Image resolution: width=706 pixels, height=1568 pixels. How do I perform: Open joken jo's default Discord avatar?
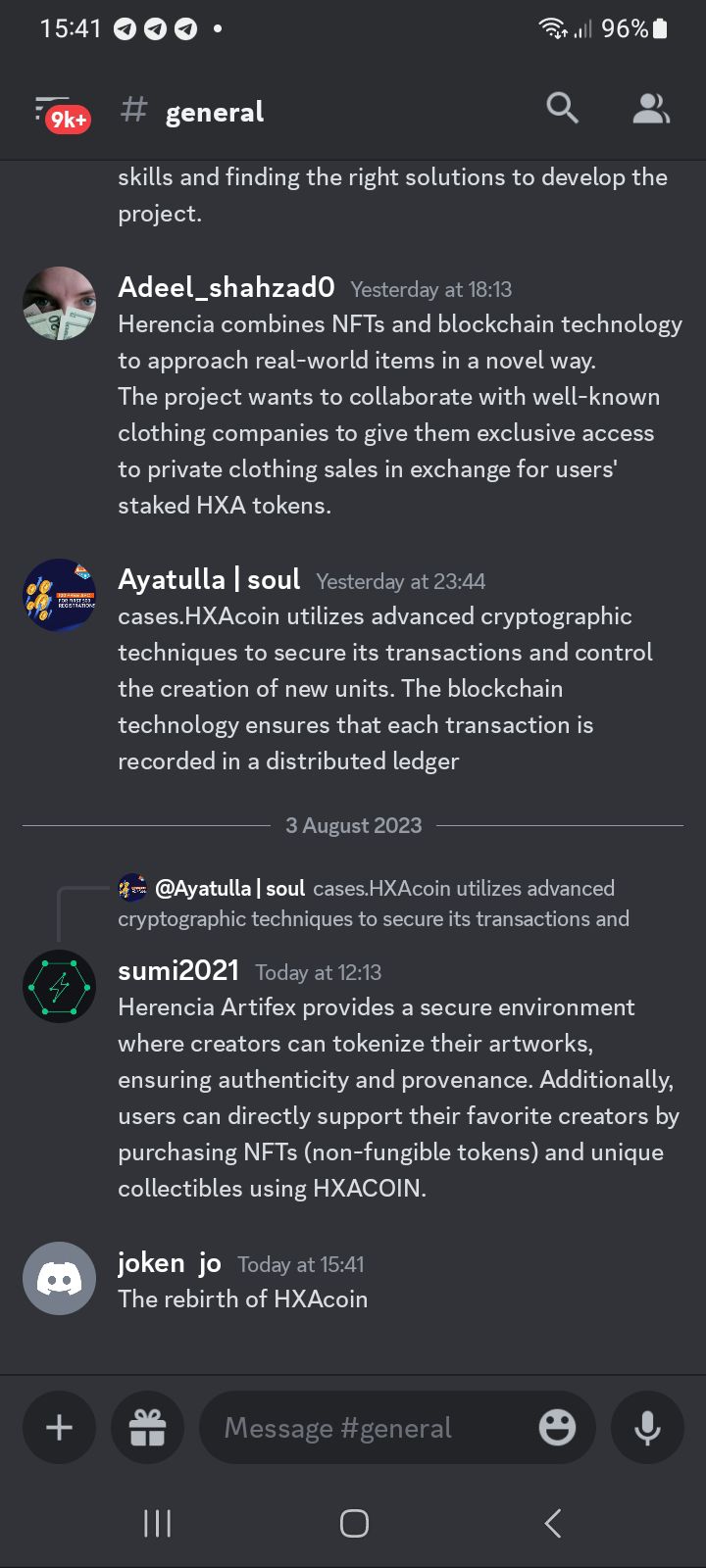pos(59,1278)
